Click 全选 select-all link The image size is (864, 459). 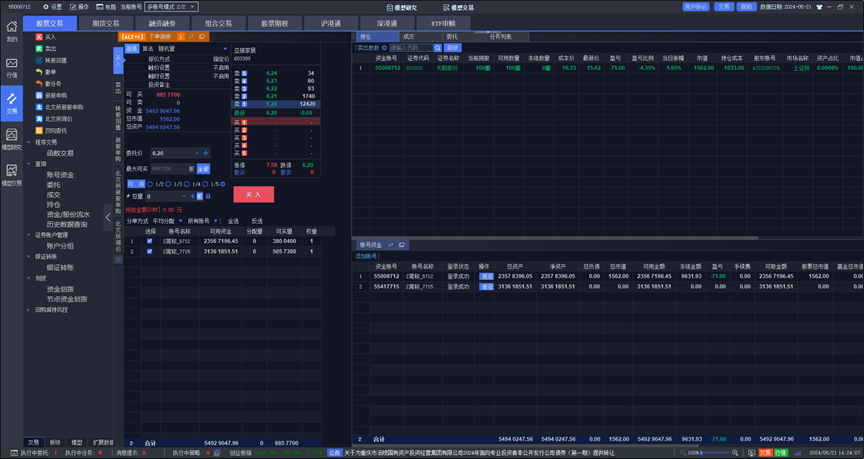(x=233, y=221)
